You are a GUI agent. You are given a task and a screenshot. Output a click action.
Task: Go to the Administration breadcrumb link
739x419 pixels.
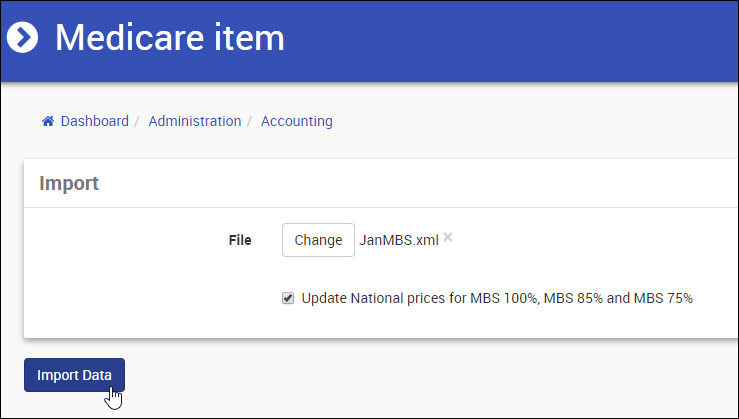[x=194, y=121]
